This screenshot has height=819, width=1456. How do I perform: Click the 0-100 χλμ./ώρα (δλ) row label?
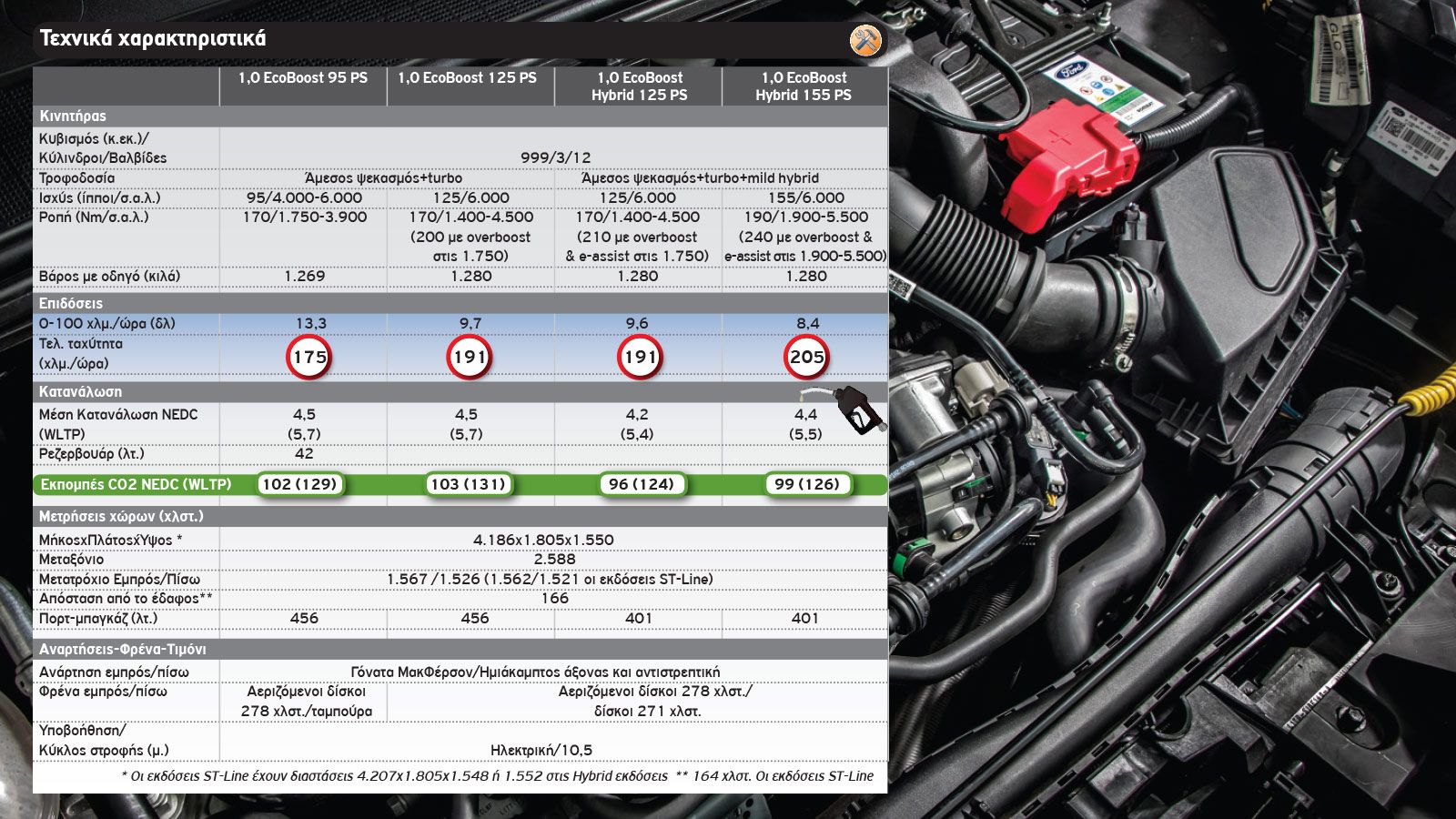[106, 323]
